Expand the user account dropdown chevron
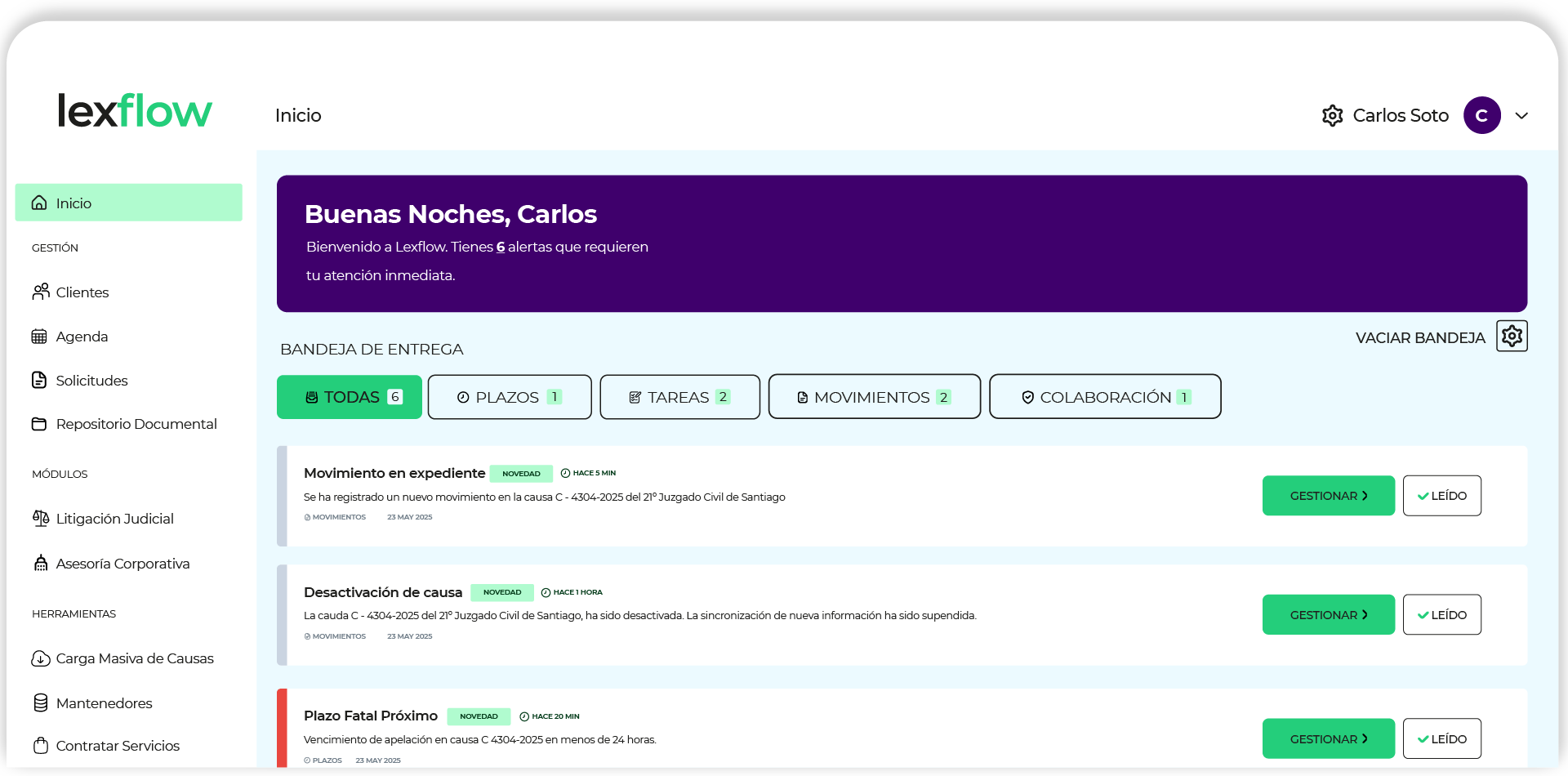 [x=1521, y=116]
